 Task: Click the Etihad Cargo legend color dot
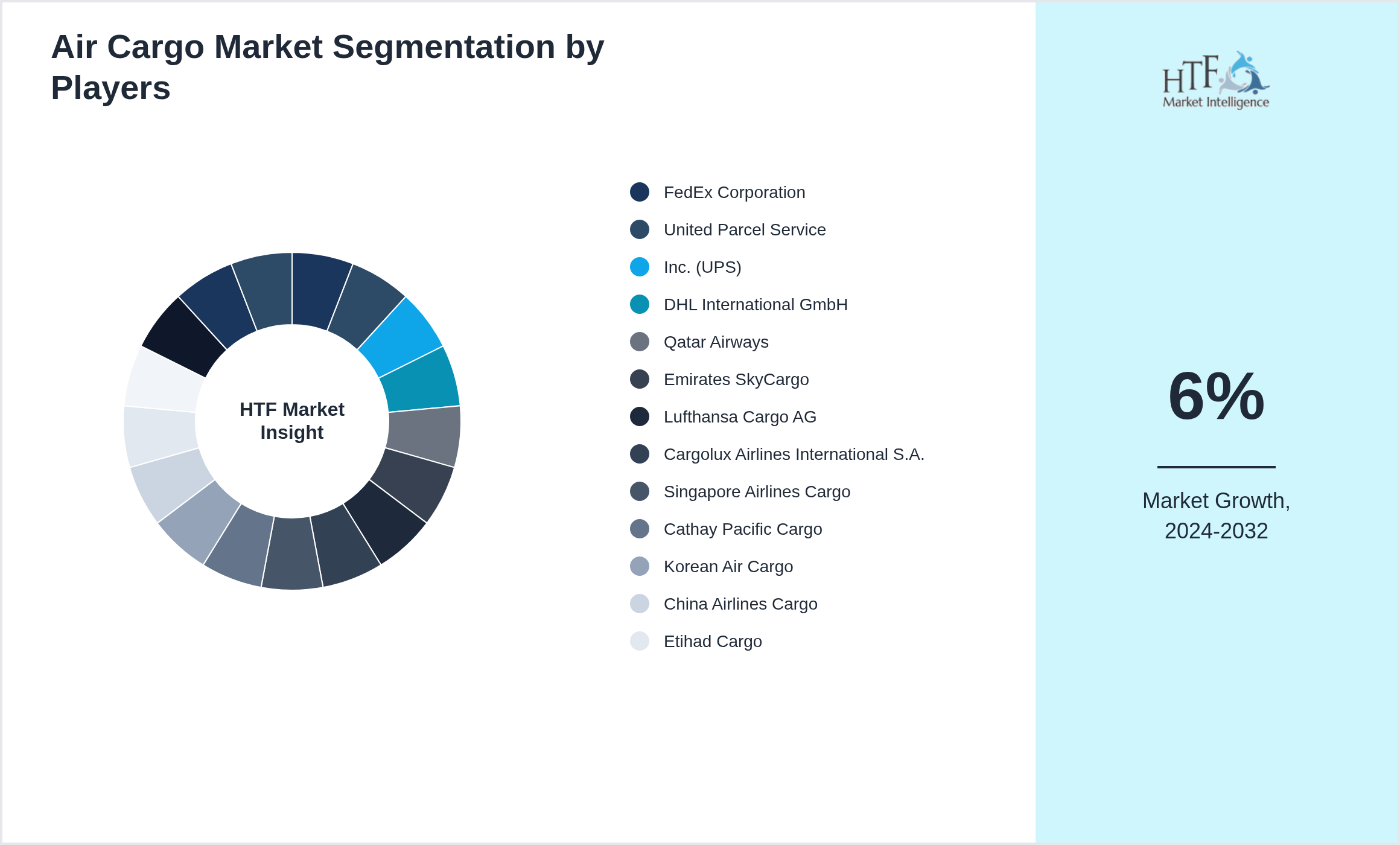tap(640, 641)
